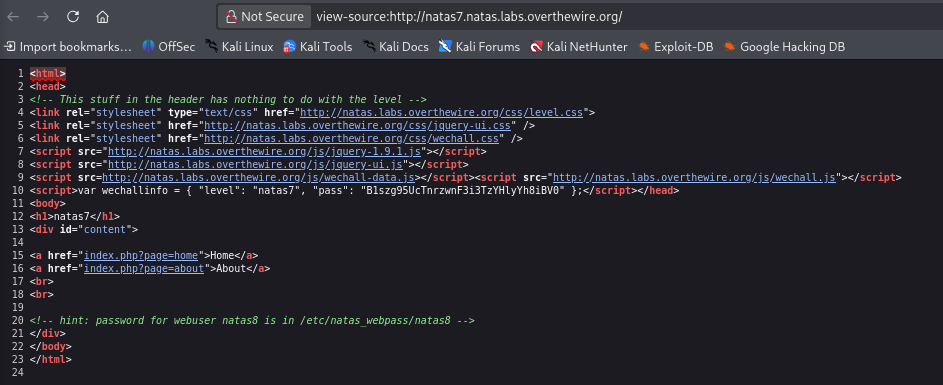The width and height of the screenshot is (943, 385).
Task: Follow the index.php?page=about link
Action: point(144,269)
